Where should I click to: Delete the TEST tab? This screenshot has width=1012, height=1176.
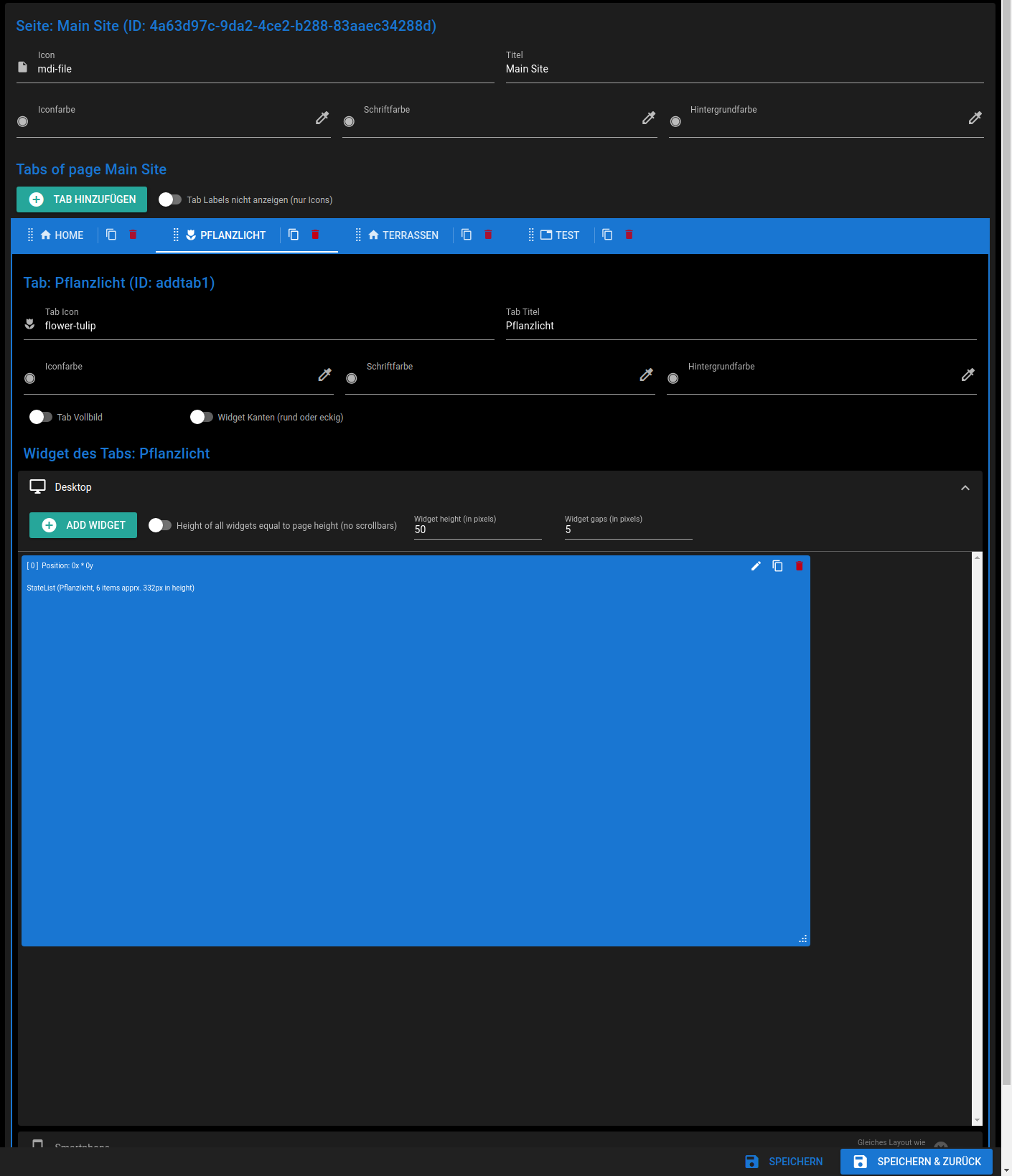click(629, 235)
